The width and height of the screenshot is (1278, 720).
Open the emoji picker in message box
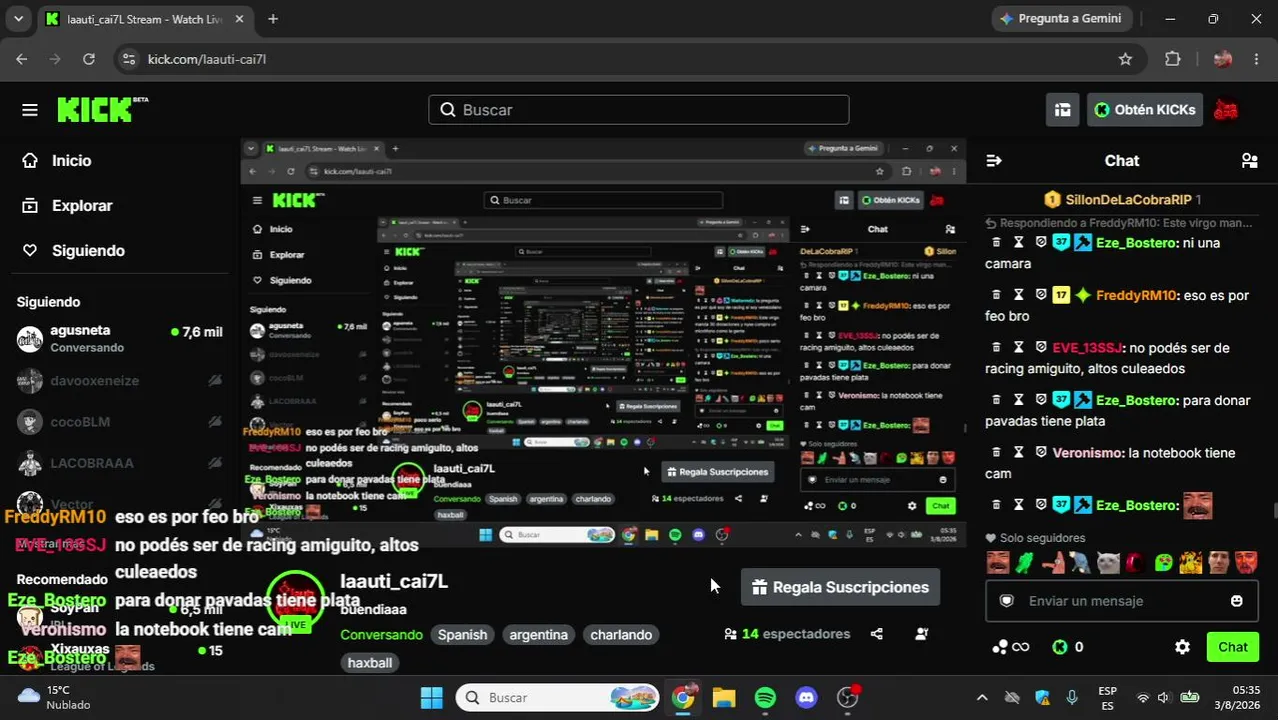click(1237, 601)
